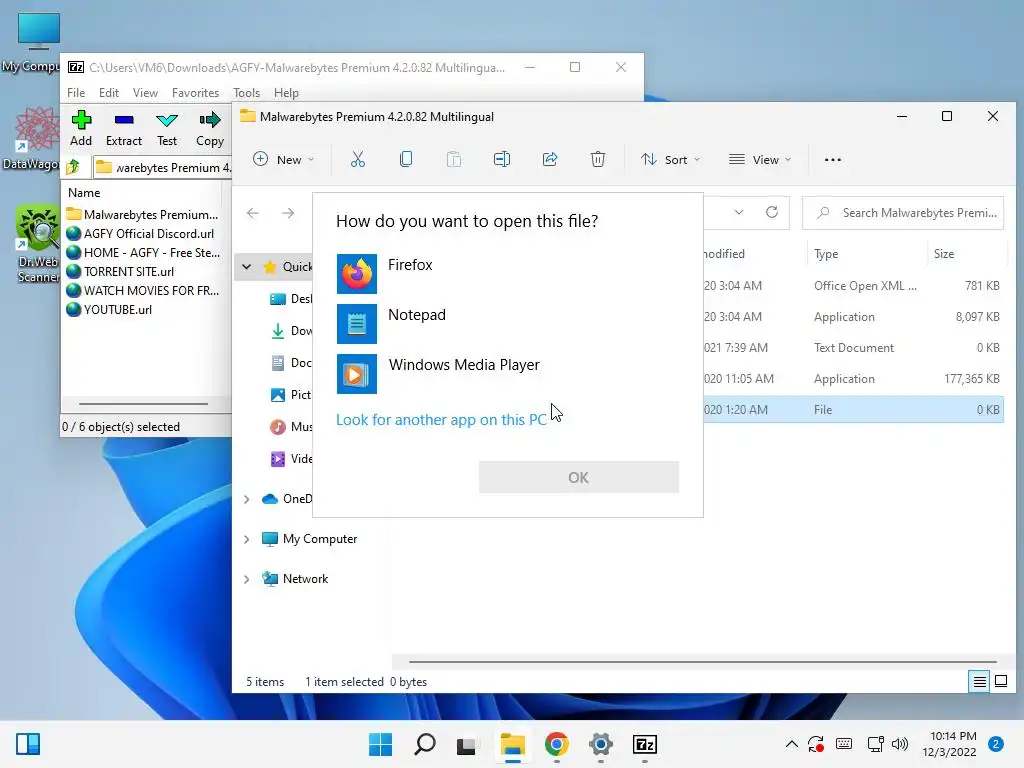1024x768 pixels.
Task: Click the Rename icon in Explorer toolbar
Action: click(502, 159)
